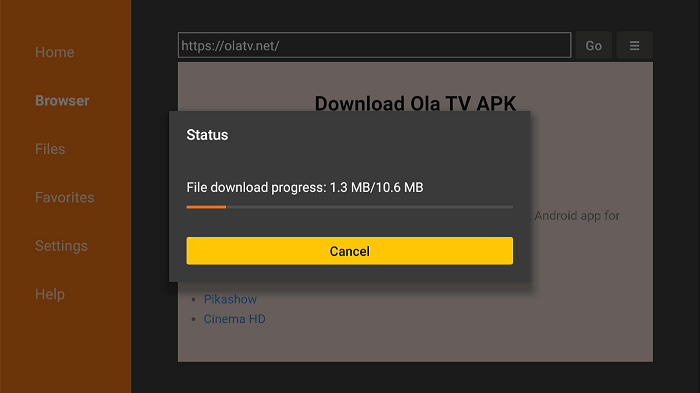Click the Status dialog title
This screenshot has height=393, width=700.
click(x=207, y=135)
